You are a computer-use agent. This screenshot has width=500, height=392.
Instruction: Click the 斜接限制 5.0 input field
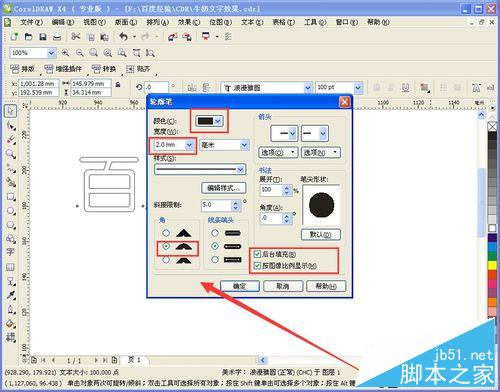pos(216,205)
